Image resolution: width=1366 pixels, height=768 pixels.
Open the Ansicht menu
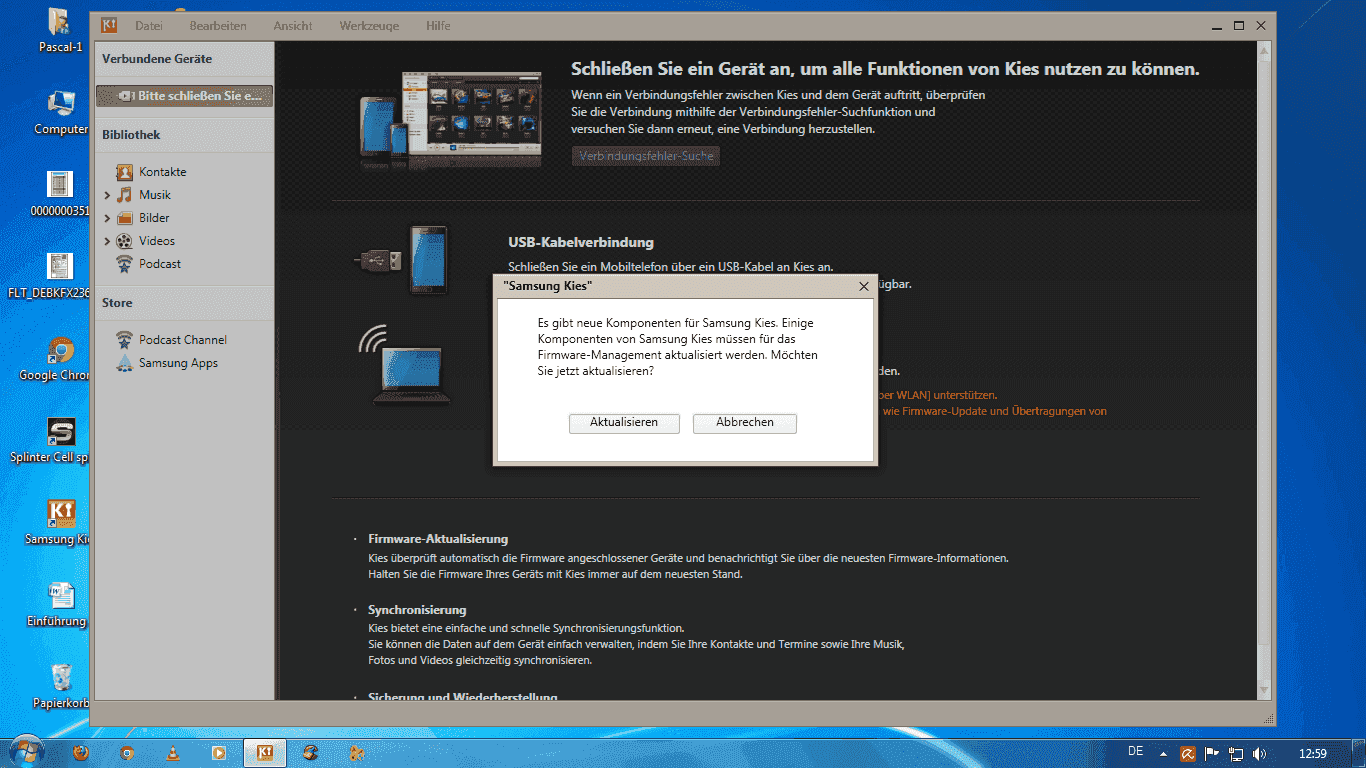click(293, 25)
